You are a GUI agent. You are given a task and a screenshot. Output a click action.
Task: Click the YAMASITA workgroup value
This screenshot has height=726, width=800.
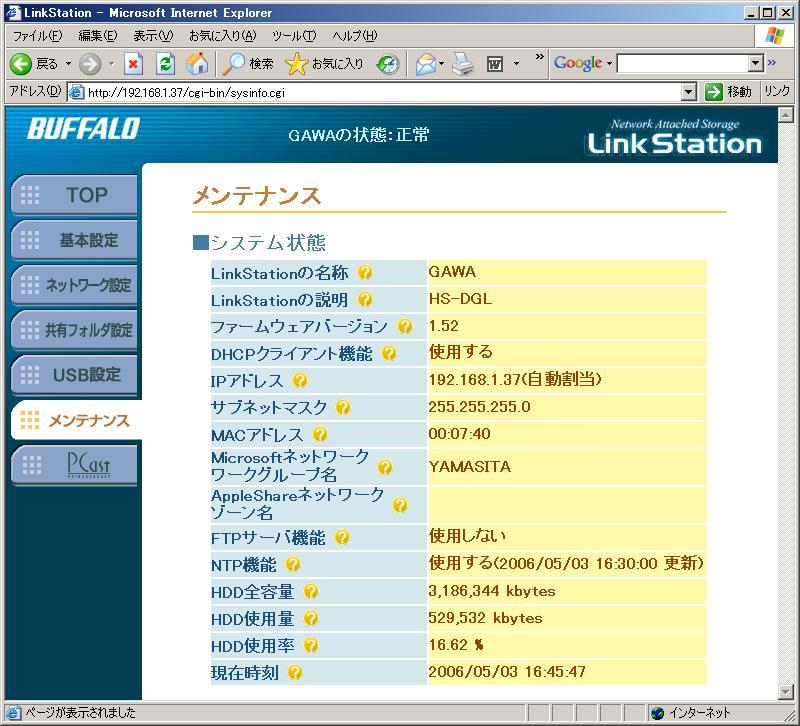pos(470,467)
